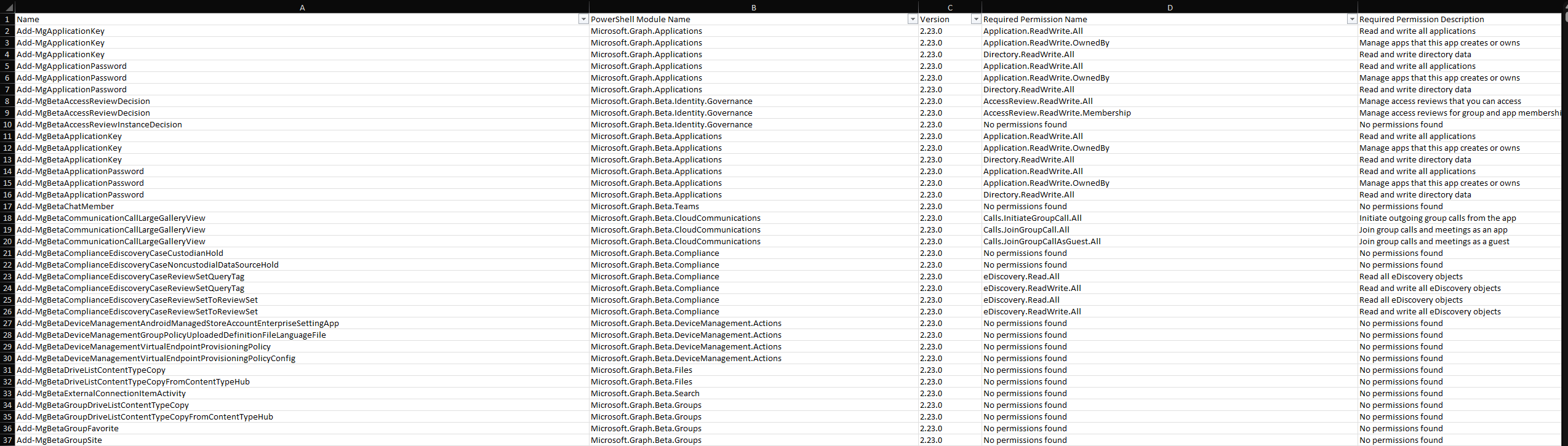The width and height of the screenshot is (1568, 446).
Task: Select cell 'AccessReview.ReadWrite.Membership'
Action: coord(1170,113)
